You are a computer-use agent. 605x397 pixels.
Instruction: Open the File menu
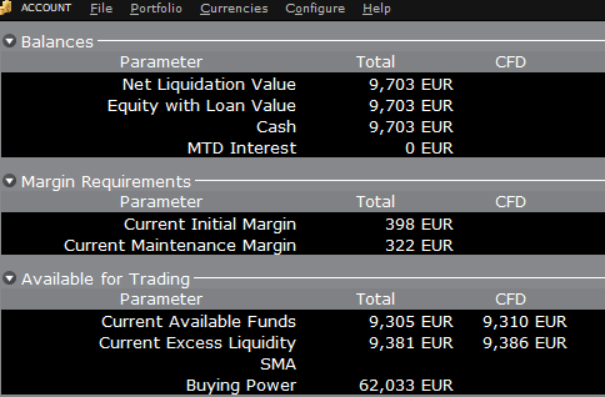tap(101, 8)
